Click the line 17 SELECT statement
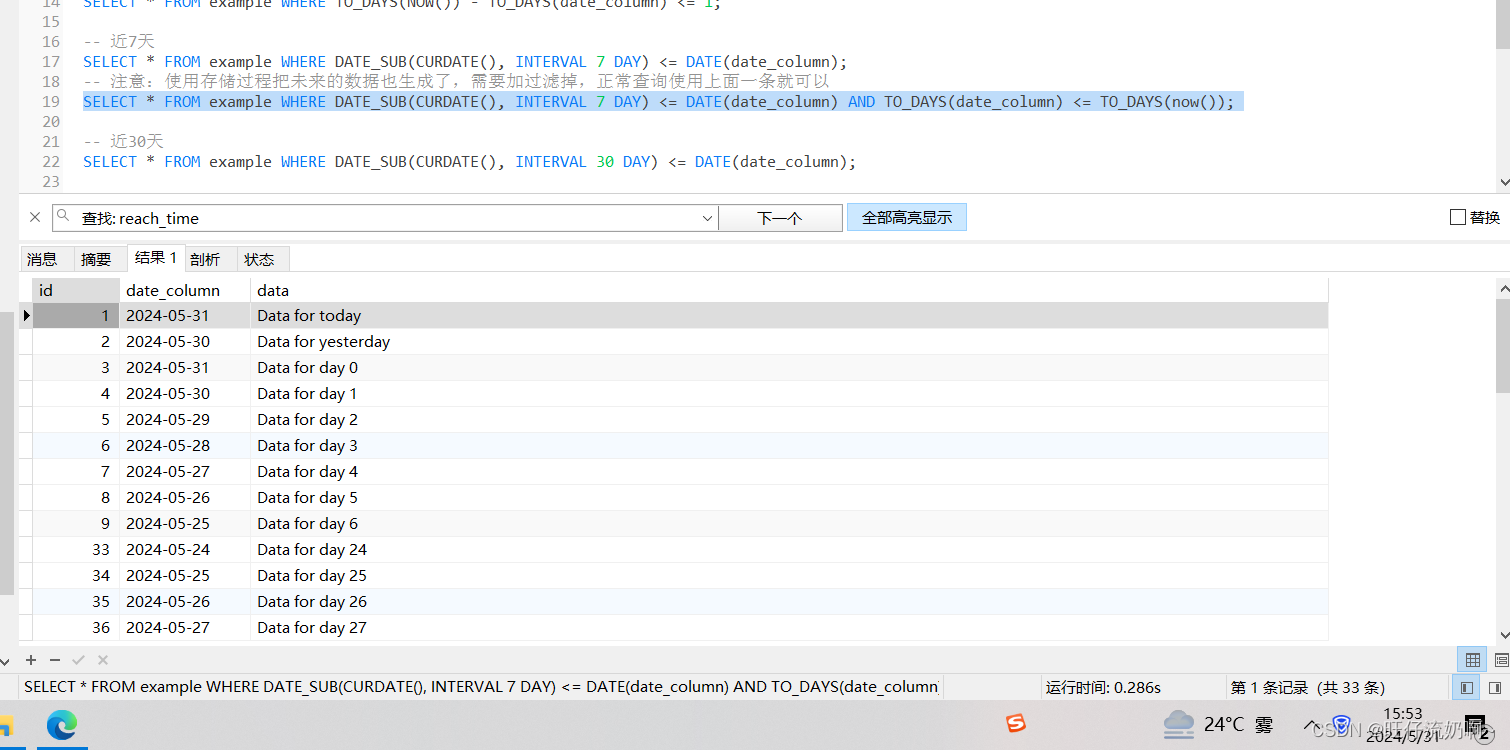This screenshot has width=1510, height=750. point(465,62)
